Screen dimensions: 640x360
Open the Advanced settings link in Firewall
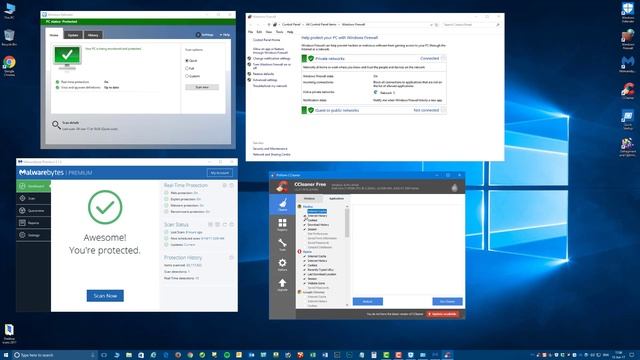265,80
